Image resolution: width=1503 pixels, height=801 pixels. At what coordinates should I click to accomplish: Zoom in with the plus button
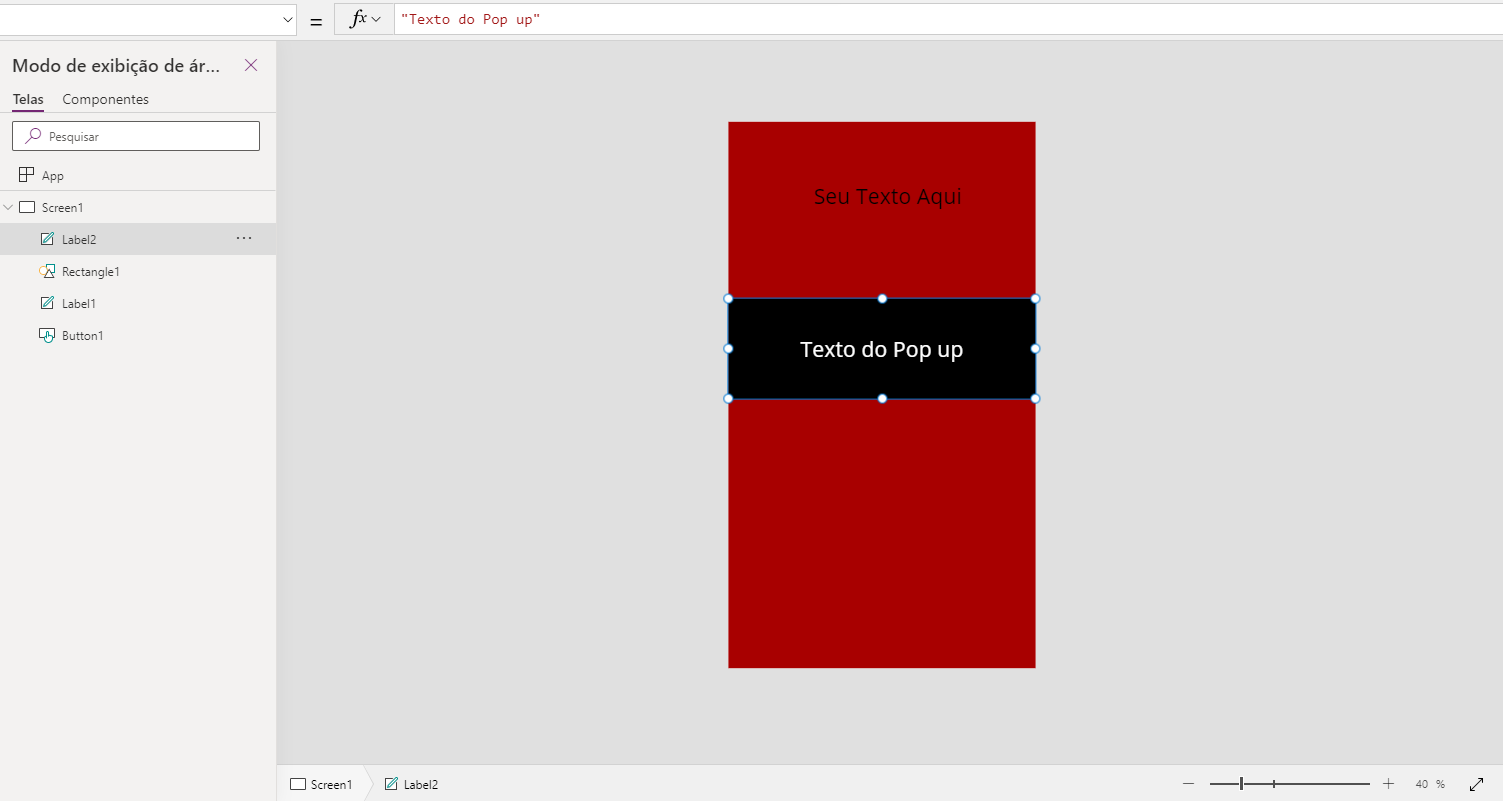point(1388,784)
